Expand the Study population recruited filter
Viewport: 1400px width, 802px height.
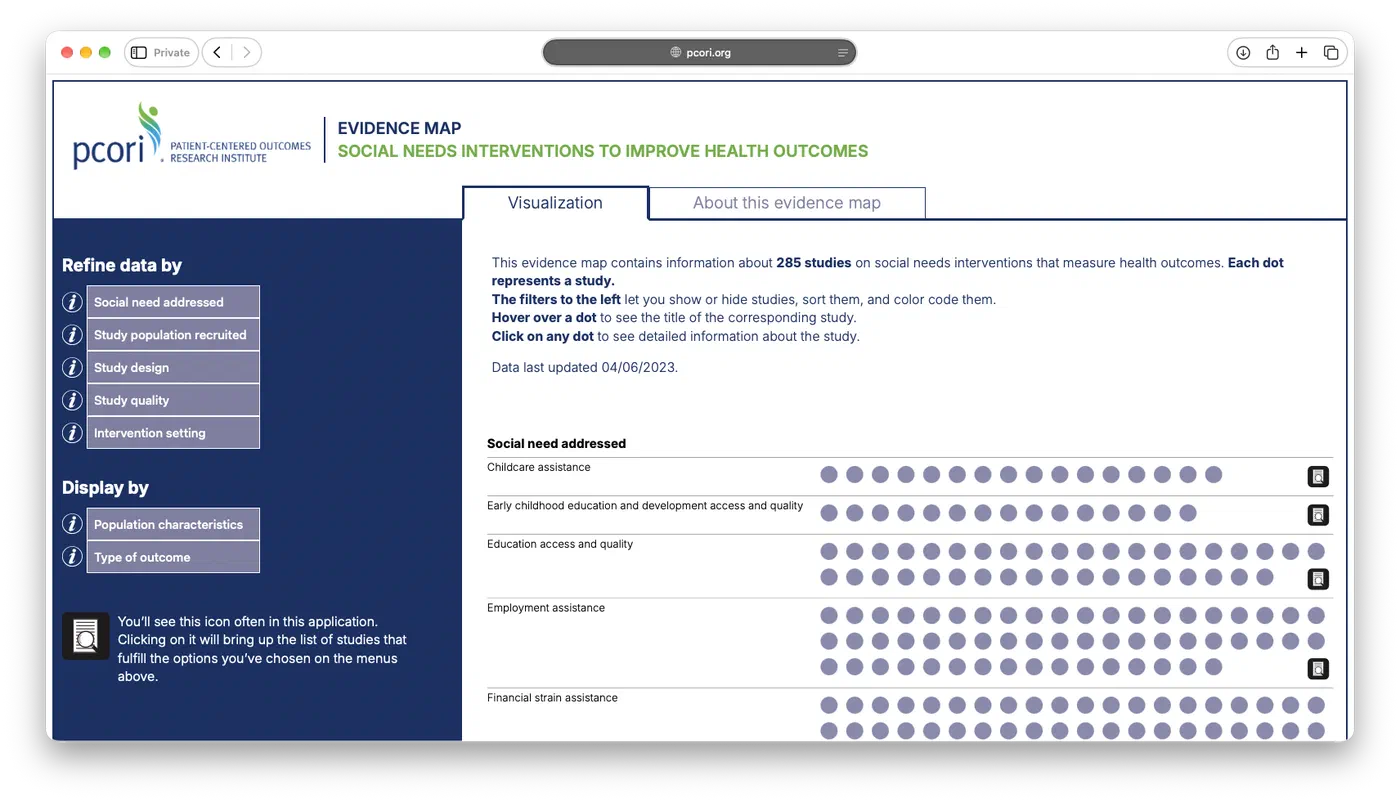pyautogui.click(x=173, y=335)
